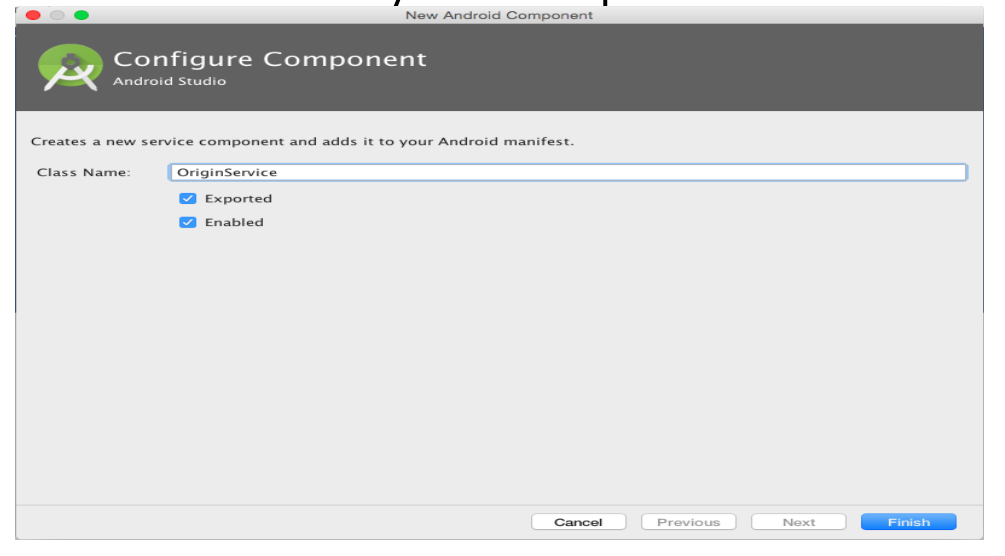Click the 'Creates a new service component' description

[303, 141]
